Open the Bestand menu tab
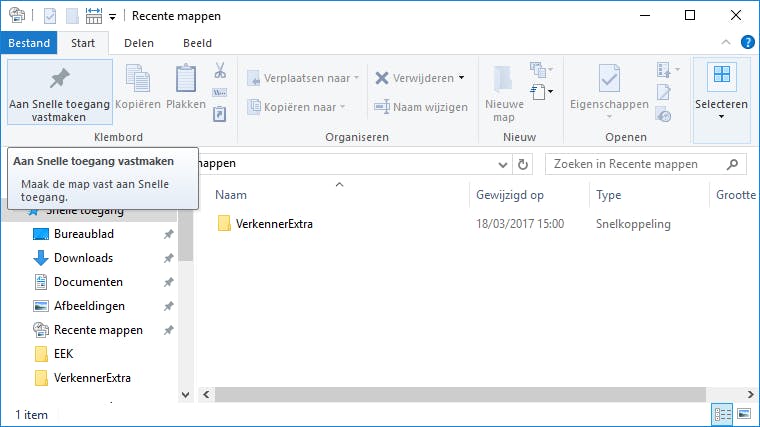Screen dimensions: 760x427 (28, 43)
